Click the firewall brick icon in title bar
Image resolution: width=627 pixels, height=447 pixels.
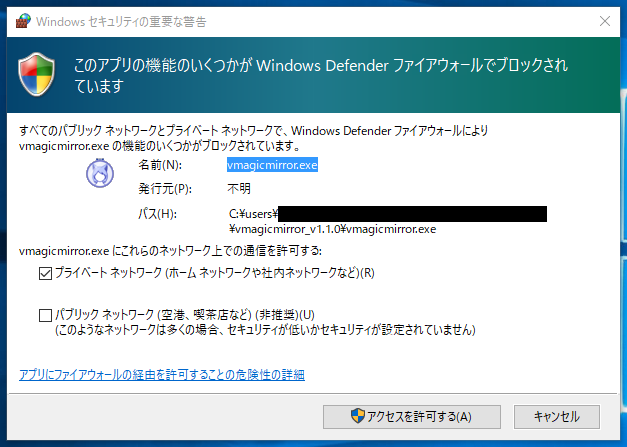pos(23,21)
